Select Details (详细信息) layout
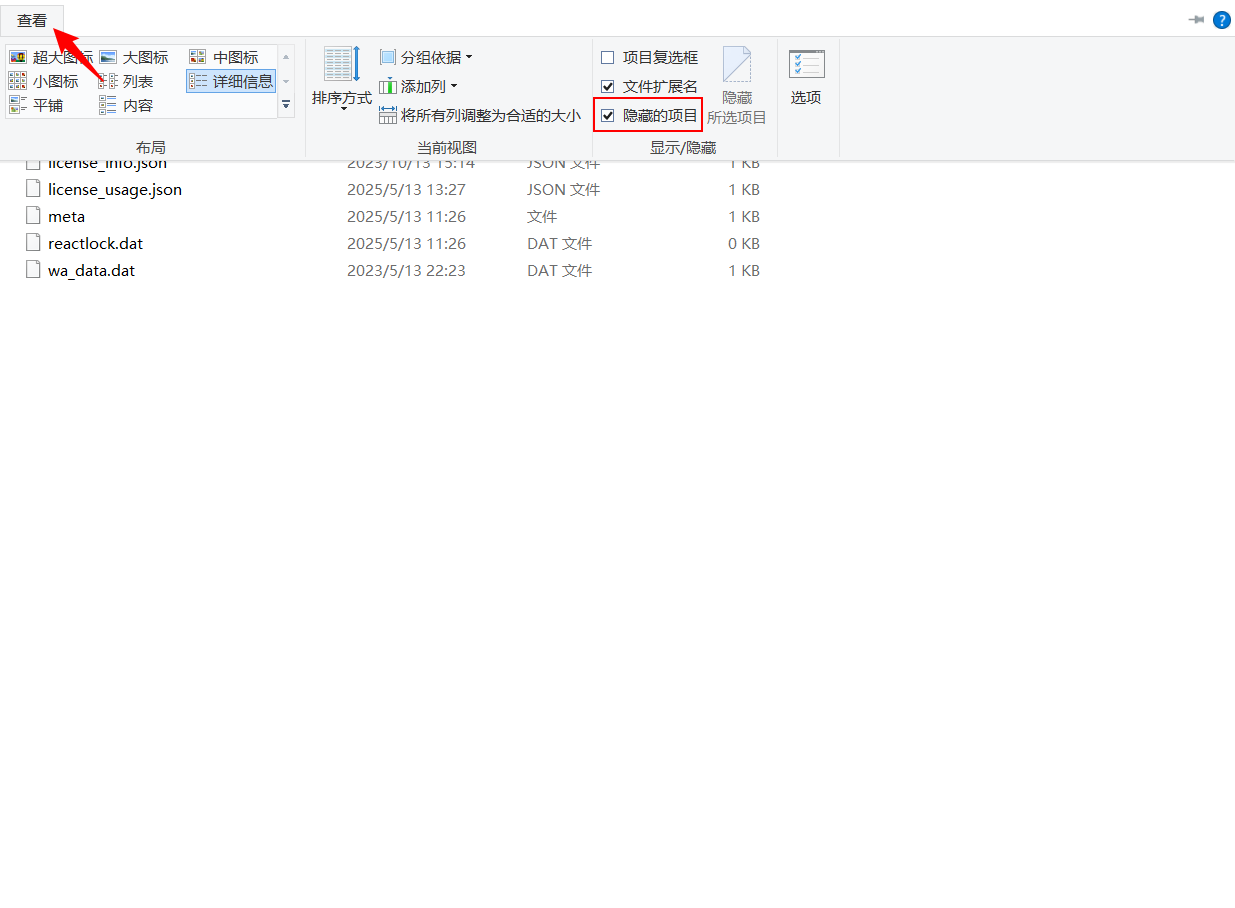Viewport: 1235px width, 908px height. 231,81
